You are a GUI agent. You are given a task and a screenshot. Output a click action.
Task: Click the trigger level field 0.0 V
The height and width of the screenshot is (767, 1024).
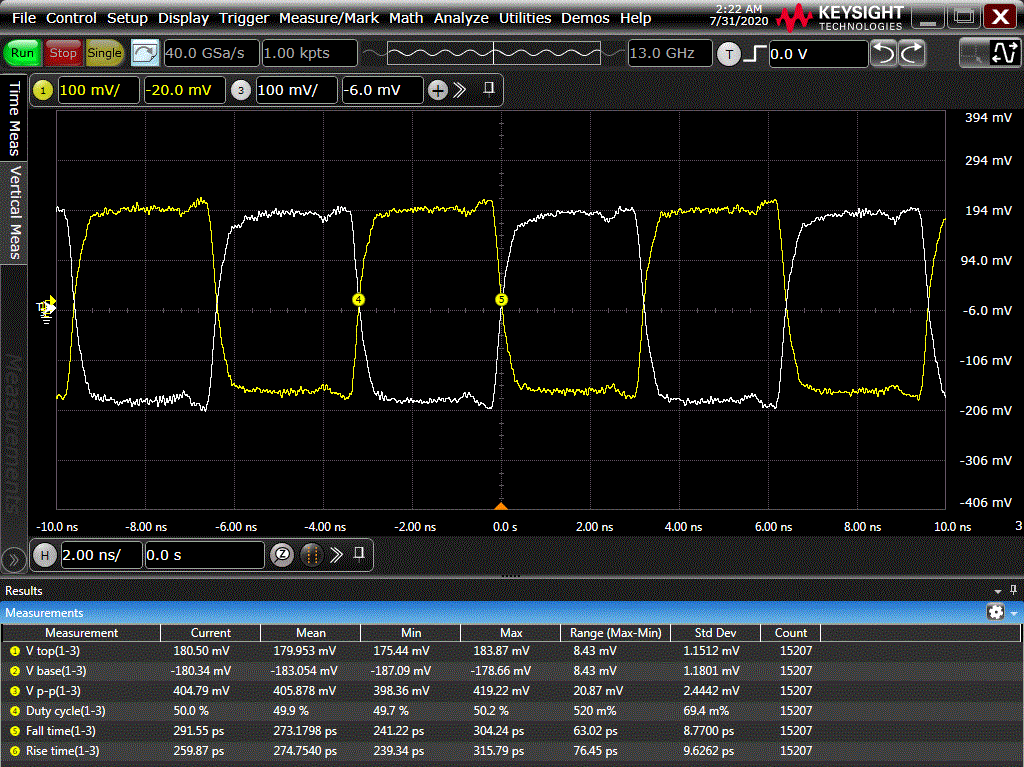tap(819, 54)
